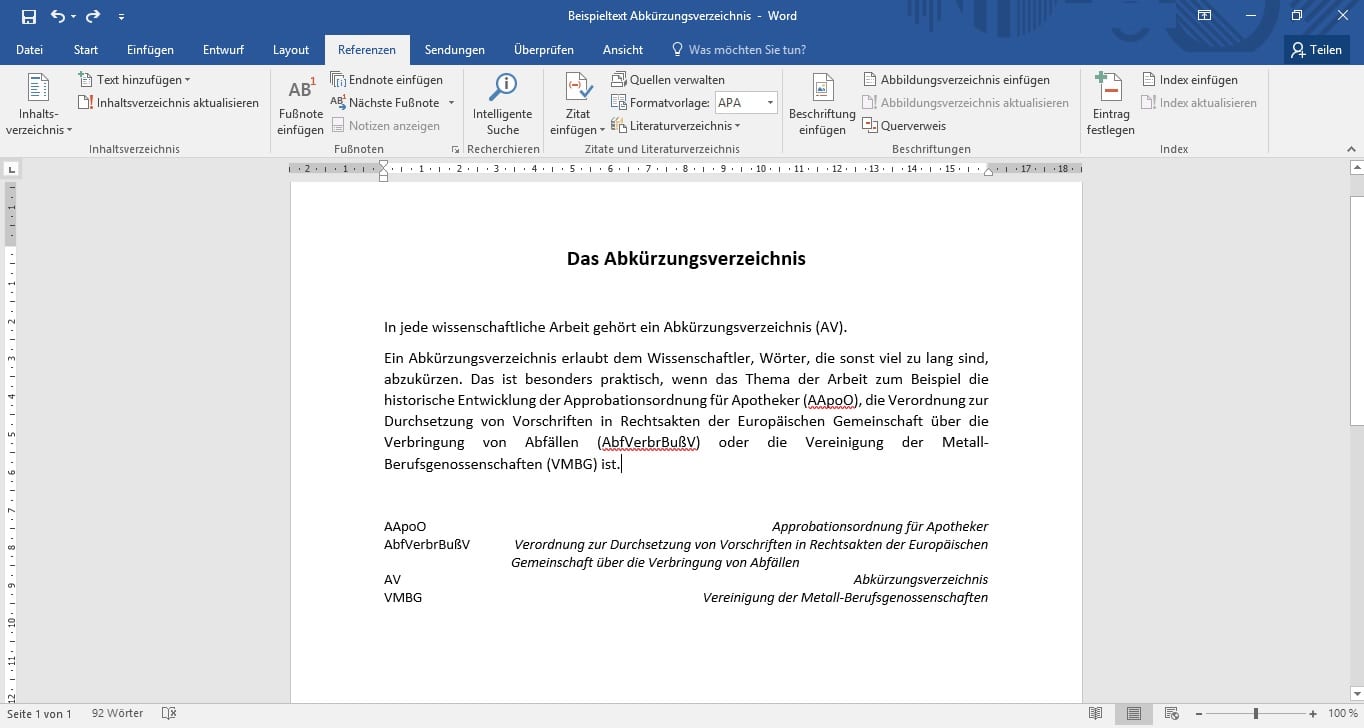The width and height of the screenshot is (1364, 728).
Task: Switch to the Einfügen tab
Action: tap(150, 50)
